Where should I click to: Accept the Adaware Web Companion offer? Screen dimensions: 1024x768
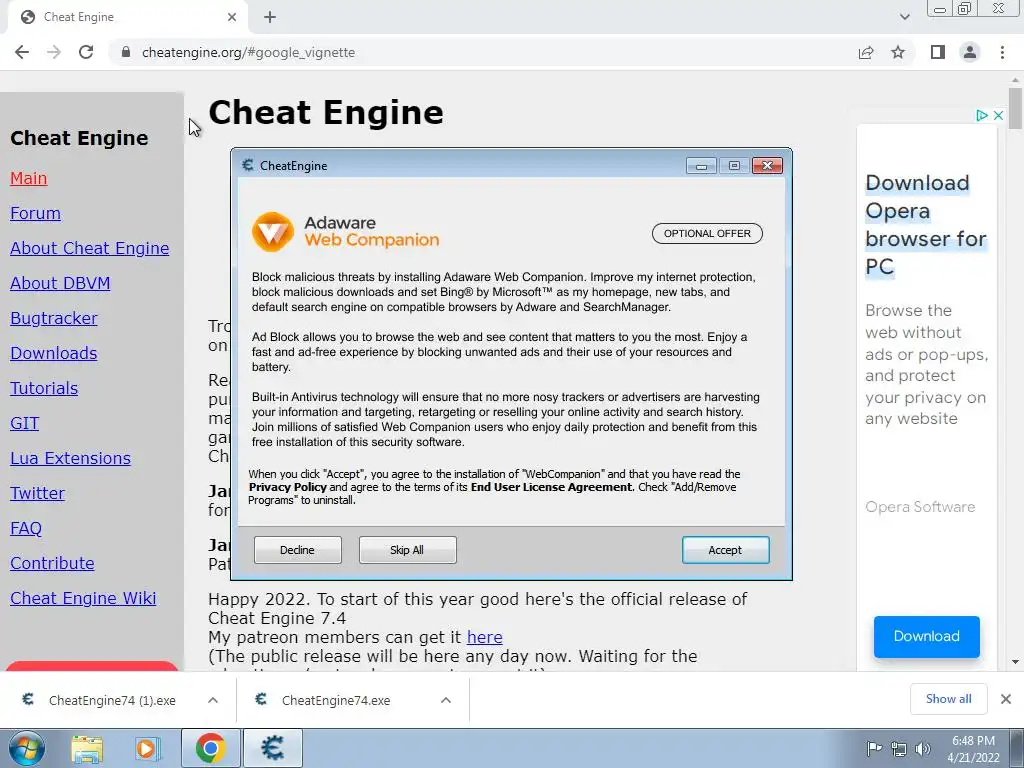725,550
